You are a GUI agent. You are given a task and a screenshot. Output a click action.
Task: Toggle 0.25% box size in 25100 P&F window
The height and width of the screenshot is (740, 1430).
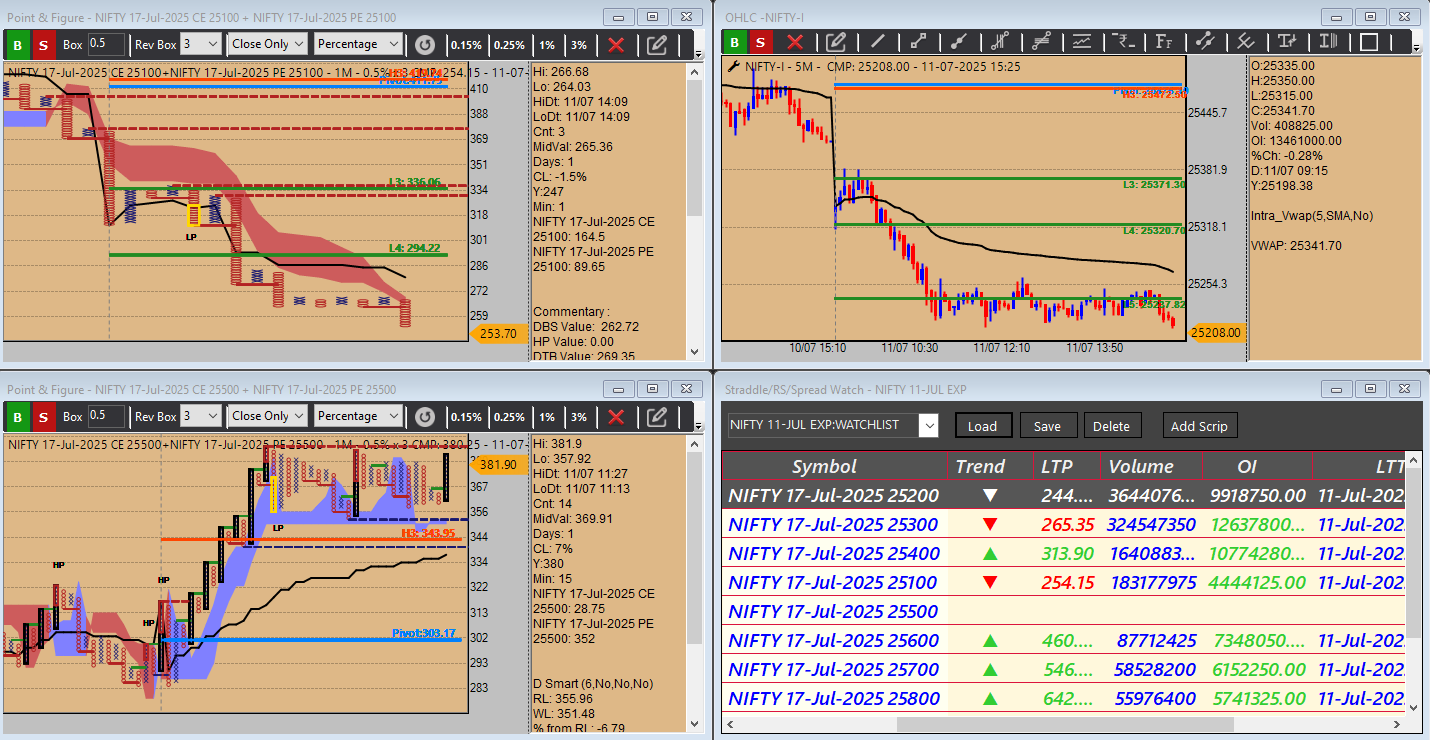click(509, 44)
